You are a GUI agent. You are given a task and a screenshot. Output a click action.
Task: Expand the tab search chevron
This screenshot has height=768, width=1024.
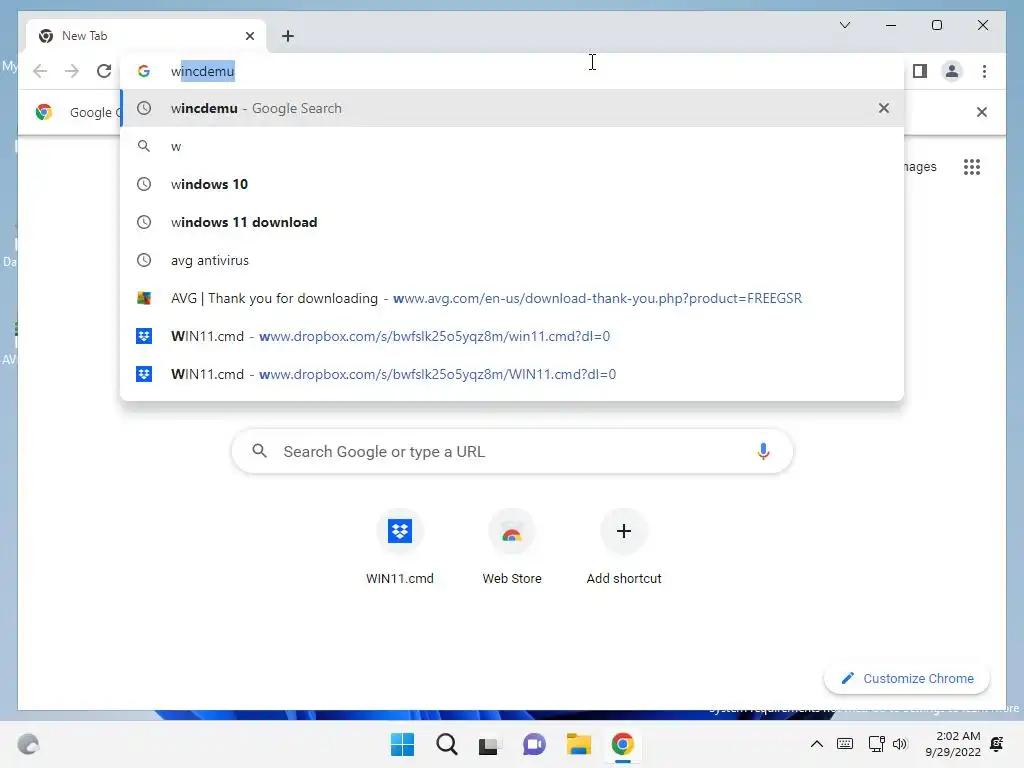[x=844, y=25]
